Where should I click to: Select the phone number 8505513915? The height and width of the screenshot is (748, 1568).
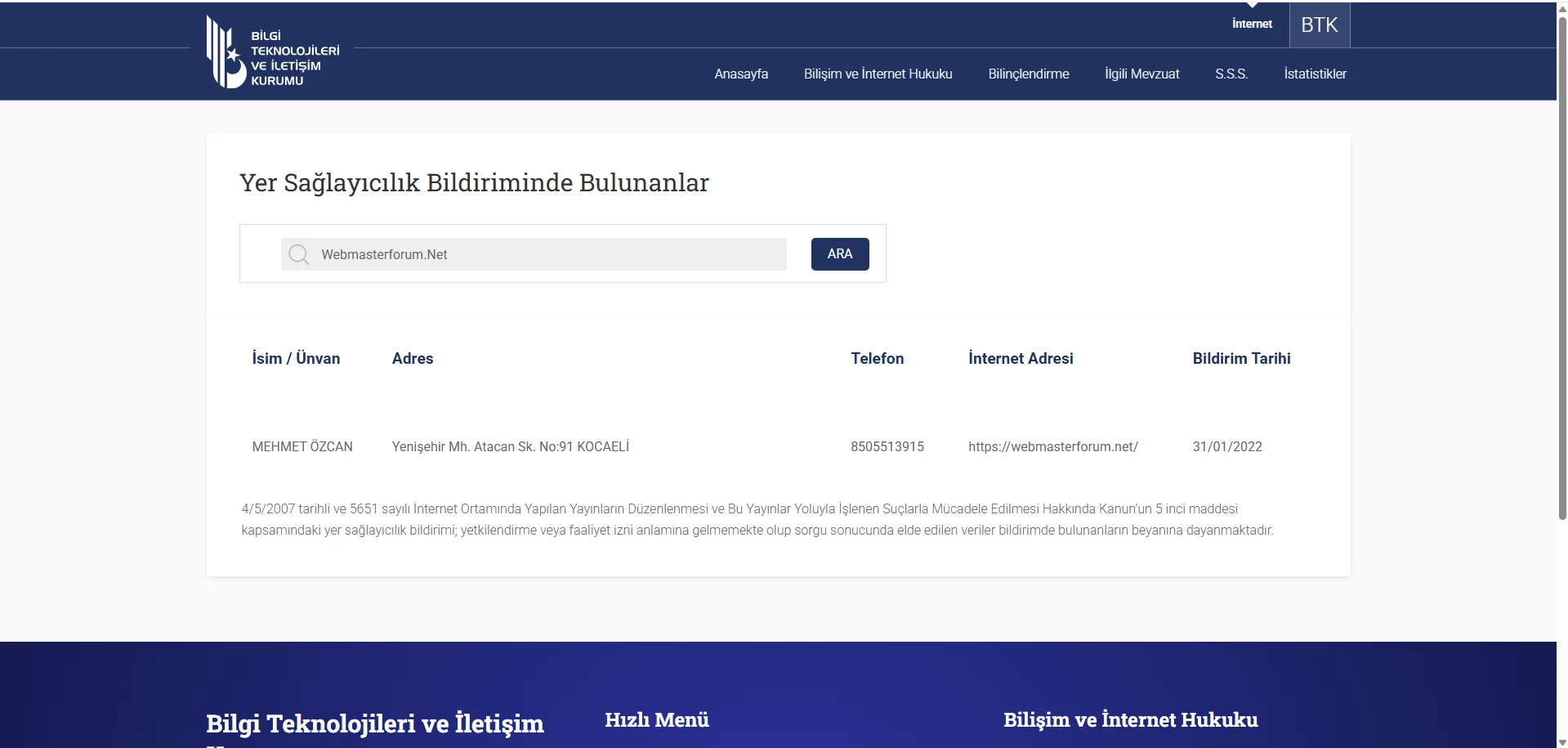[x=887, y=446]
